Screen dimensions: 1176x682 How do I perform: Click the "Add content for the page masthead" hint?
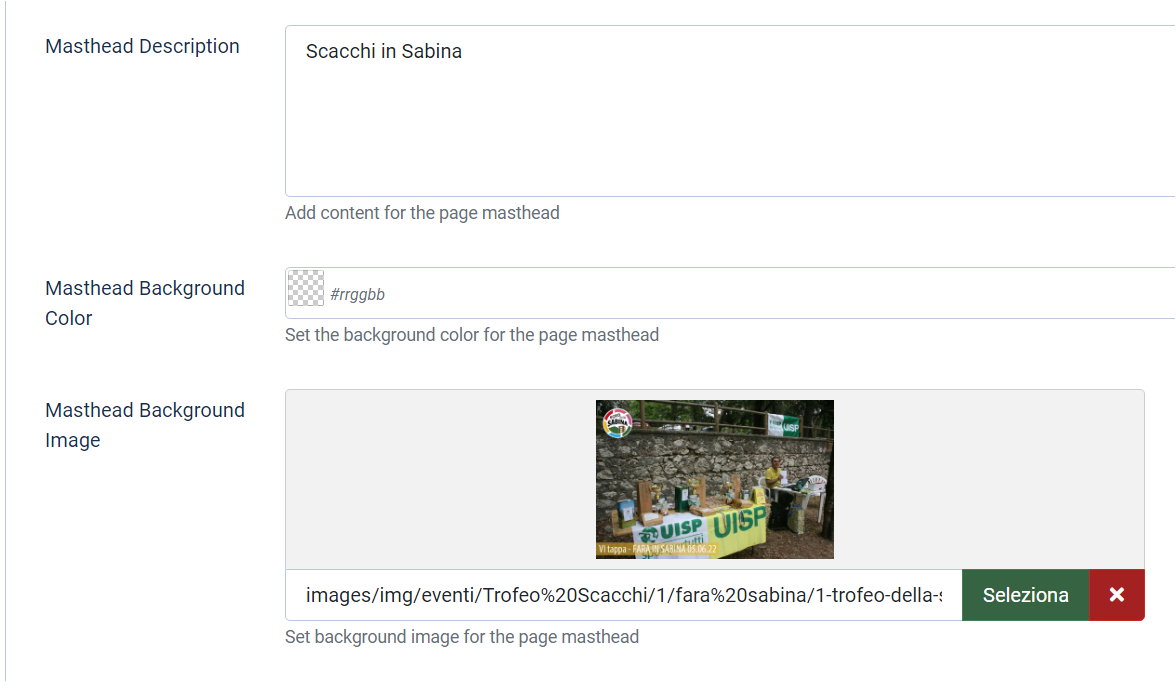click(422, 213)
